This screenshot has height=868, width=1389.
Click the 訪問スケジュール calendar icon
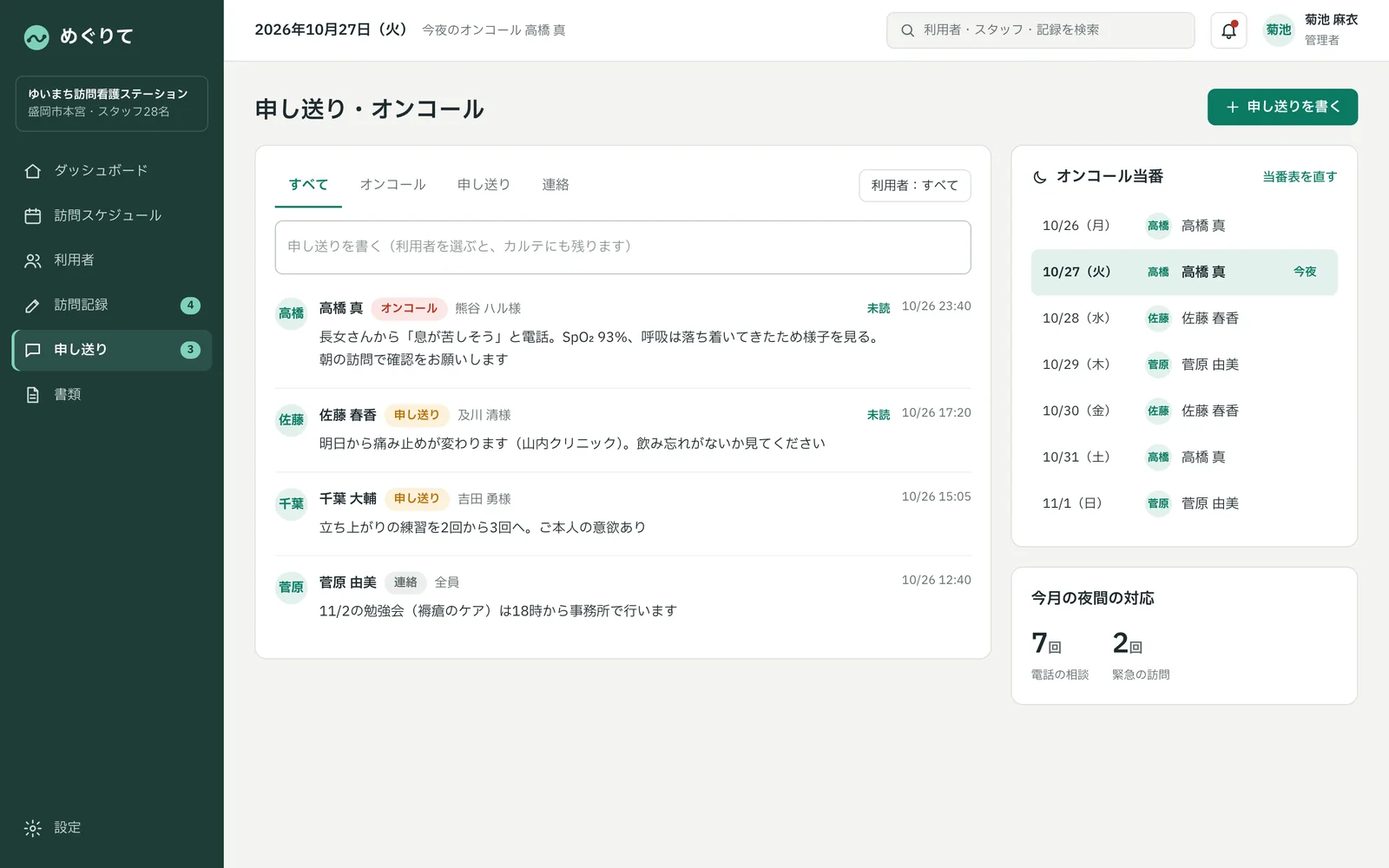click(x=33, y=215)
